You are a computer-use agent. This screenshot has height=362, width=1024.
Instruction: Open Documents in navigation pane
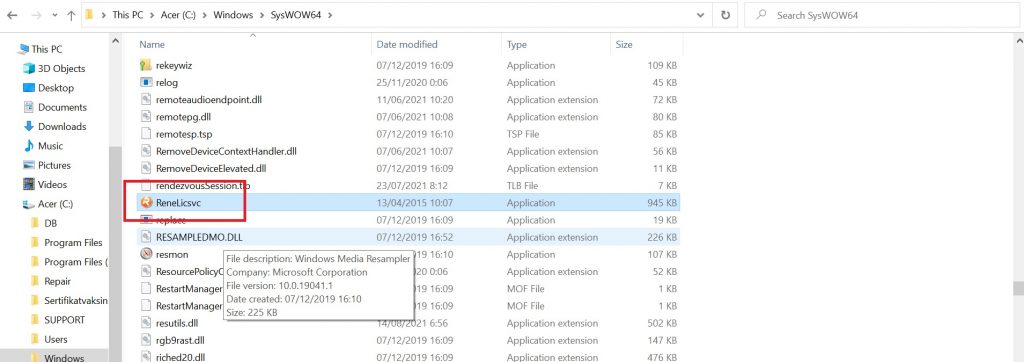point(62,107)
